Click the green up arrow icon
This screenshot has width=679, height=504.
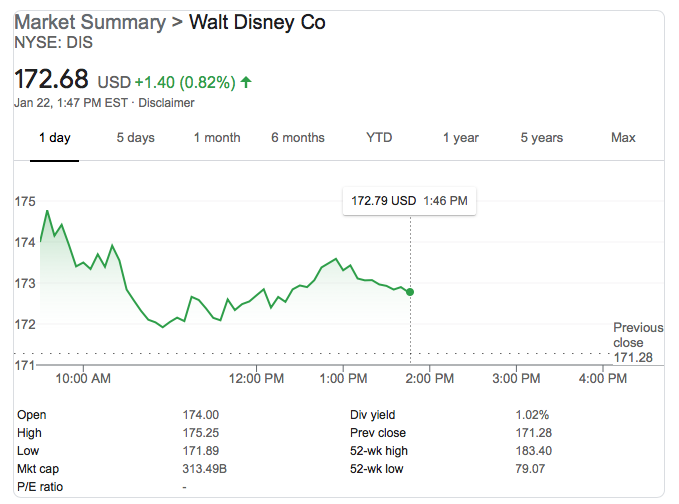(x=246, y=81)
